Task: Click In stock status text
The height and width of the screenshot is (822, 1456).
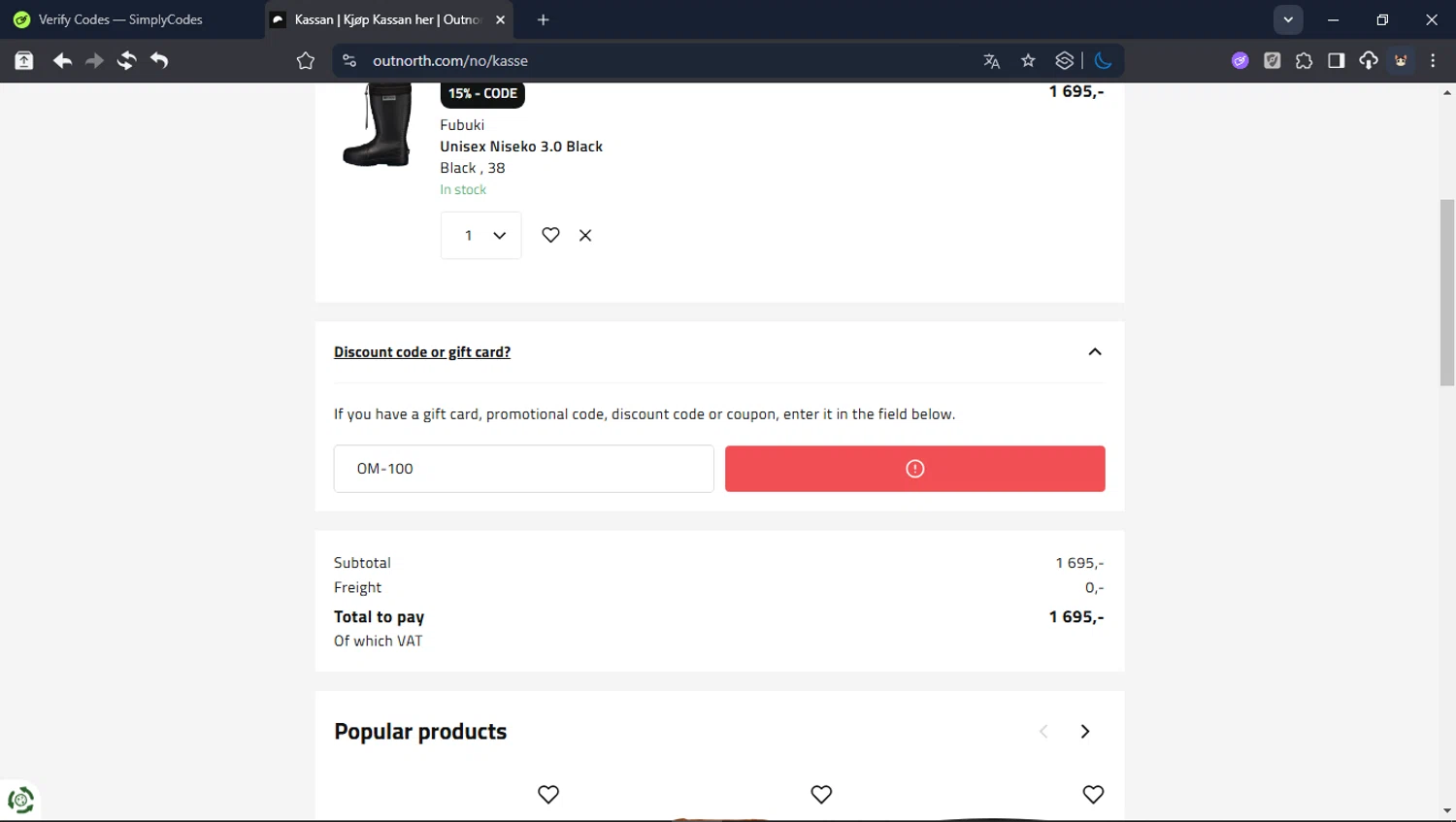Action: pyautogui.click(x=463, y=189)
